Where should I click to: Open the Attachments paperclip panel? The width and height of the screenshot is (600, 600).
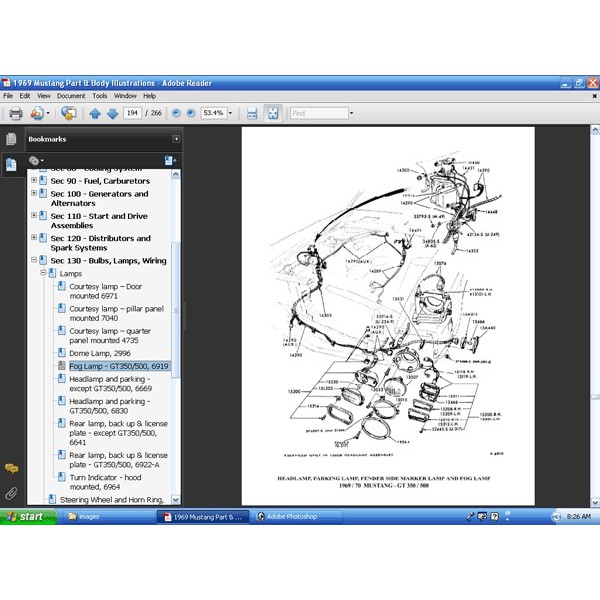(x=11, y=493)
